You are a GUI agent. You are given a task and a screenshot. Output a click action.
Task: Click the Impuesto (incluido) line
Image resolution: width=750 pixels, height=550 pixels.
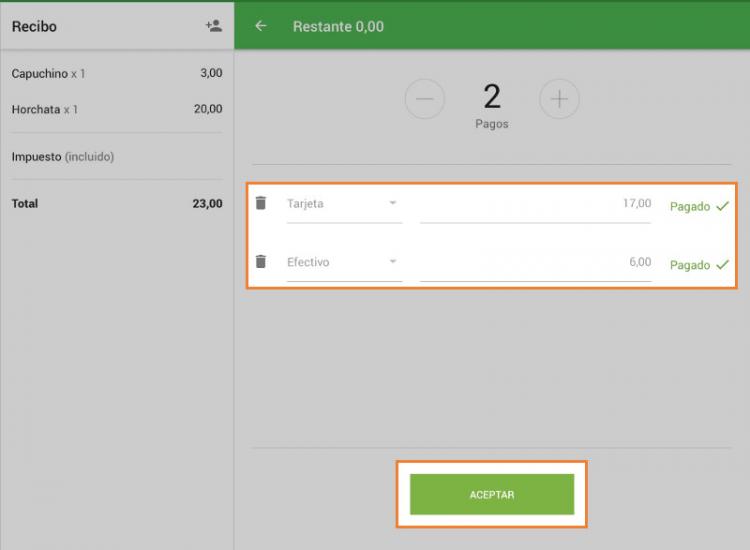point(63,157)
